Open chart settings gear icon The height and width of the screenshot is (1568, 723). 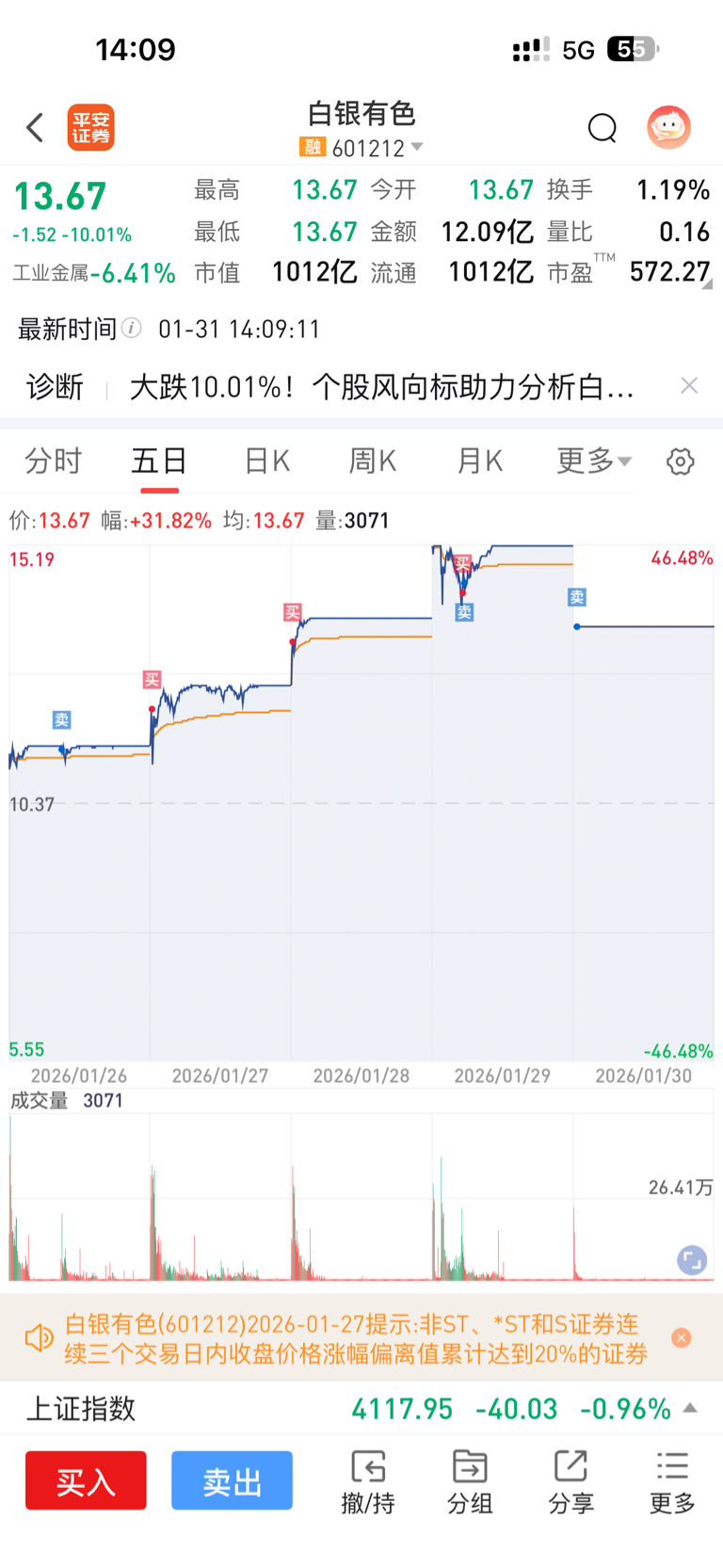[x=681, y=461]
